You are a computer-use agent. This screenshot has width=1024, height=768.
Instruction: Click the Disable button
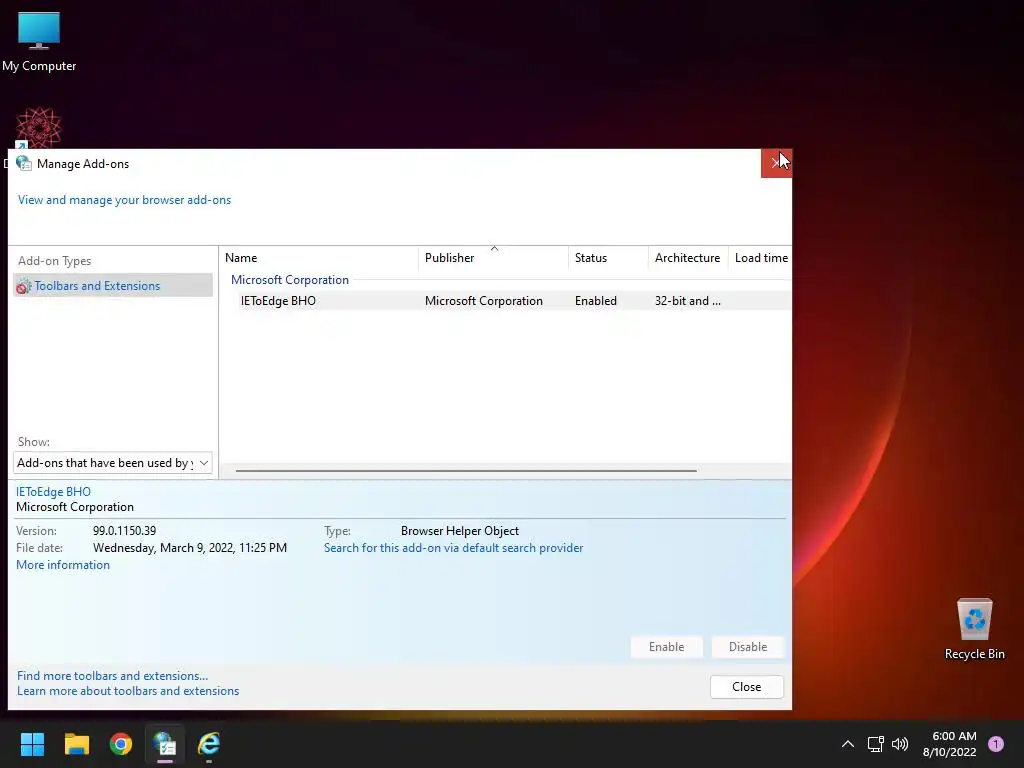(748, 647)
